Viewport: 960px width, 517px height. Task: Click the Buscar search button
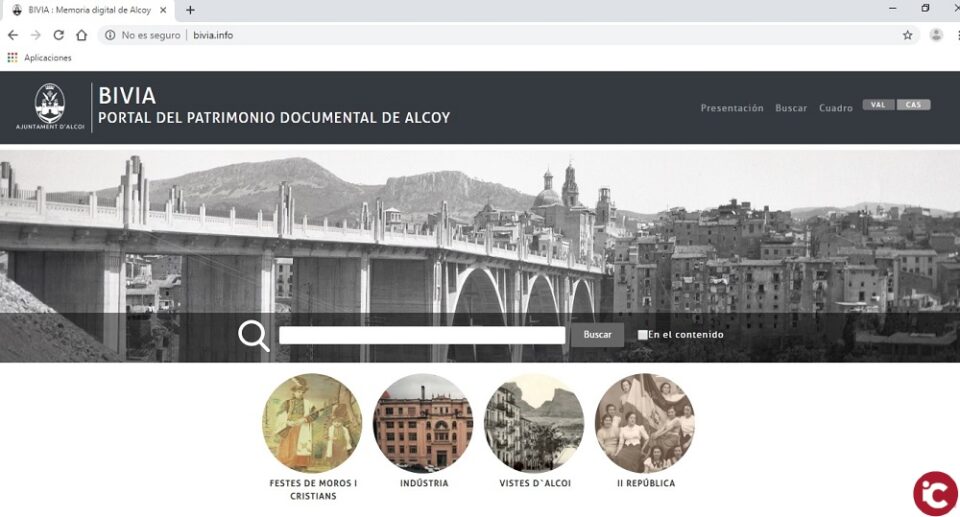pyautogui.click(x=598, y=335)
